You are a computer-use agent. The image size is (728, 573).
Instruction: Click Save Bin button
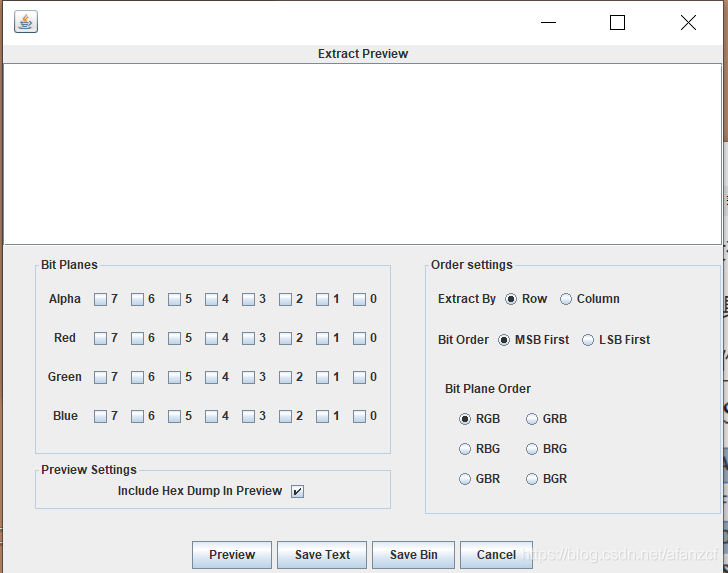tap(413, 555)
